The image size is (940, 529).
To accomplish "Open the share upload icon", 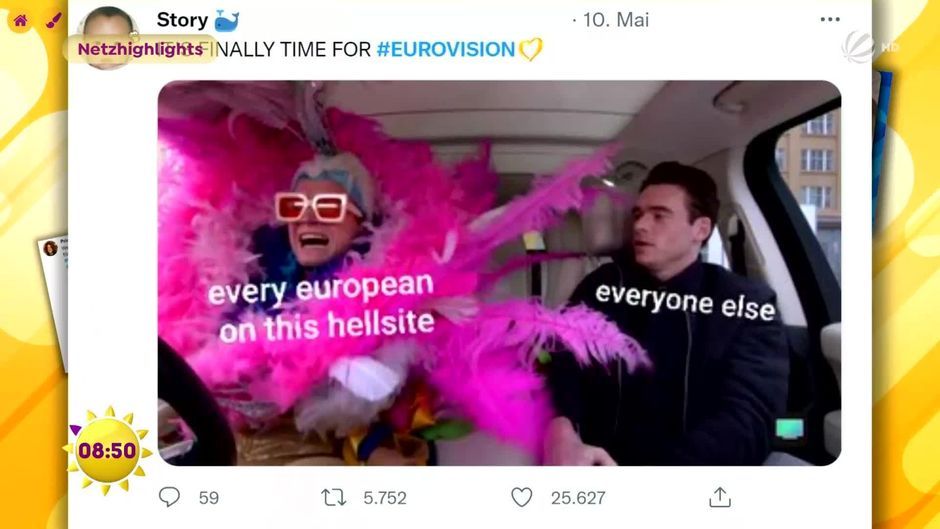I will tap(720, 497).
